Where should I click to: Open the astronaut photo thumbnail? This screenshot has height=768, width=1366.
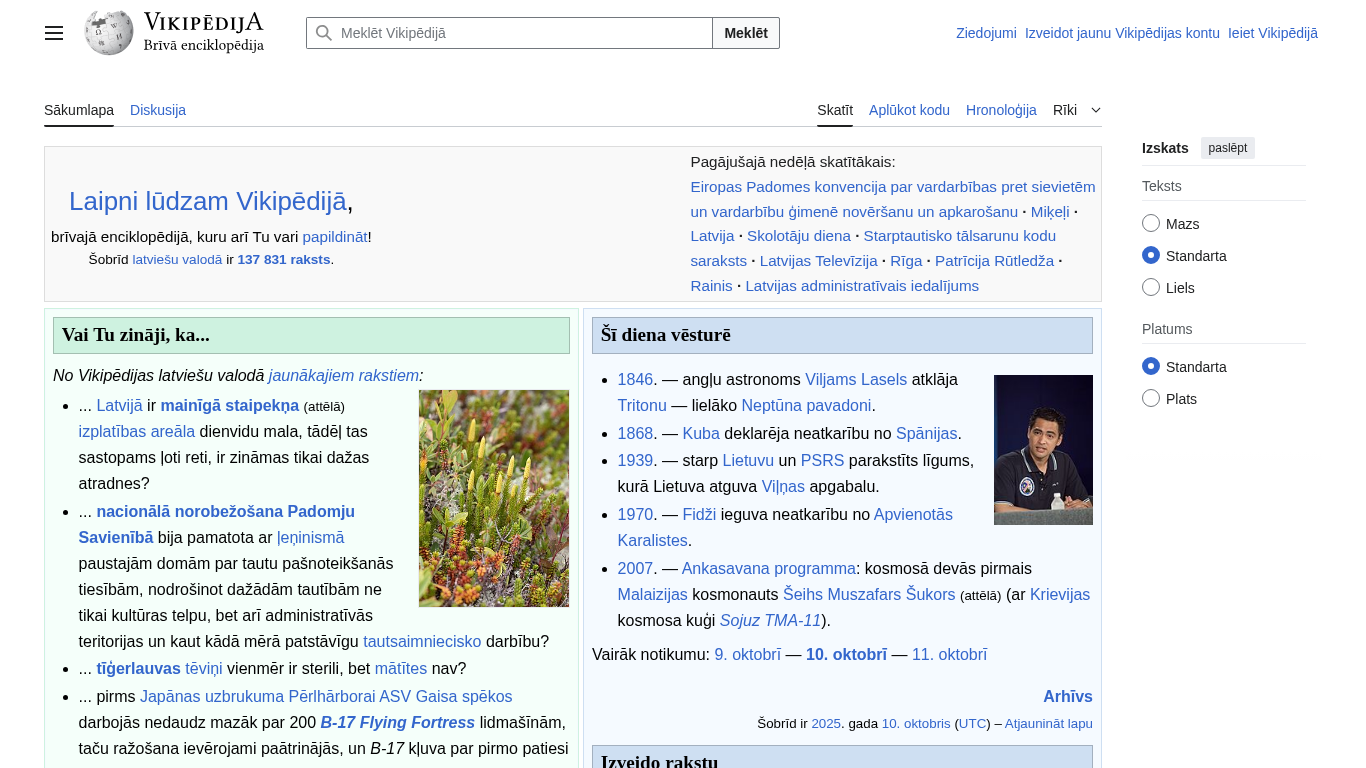(x=1043, y=450)
